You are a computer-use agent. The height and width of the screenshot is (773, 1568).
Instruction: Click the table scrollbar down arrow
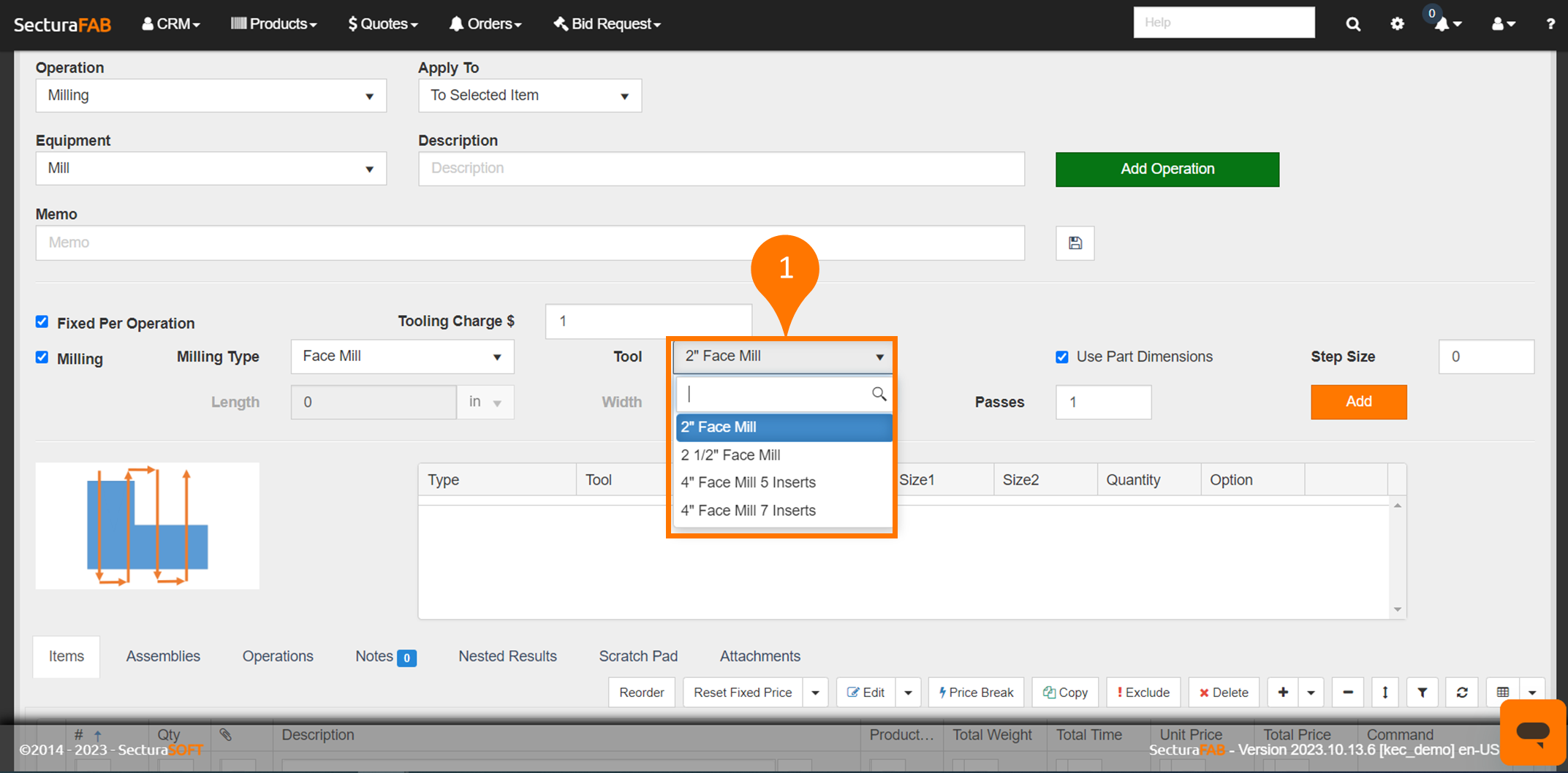tap(1397, 609)
